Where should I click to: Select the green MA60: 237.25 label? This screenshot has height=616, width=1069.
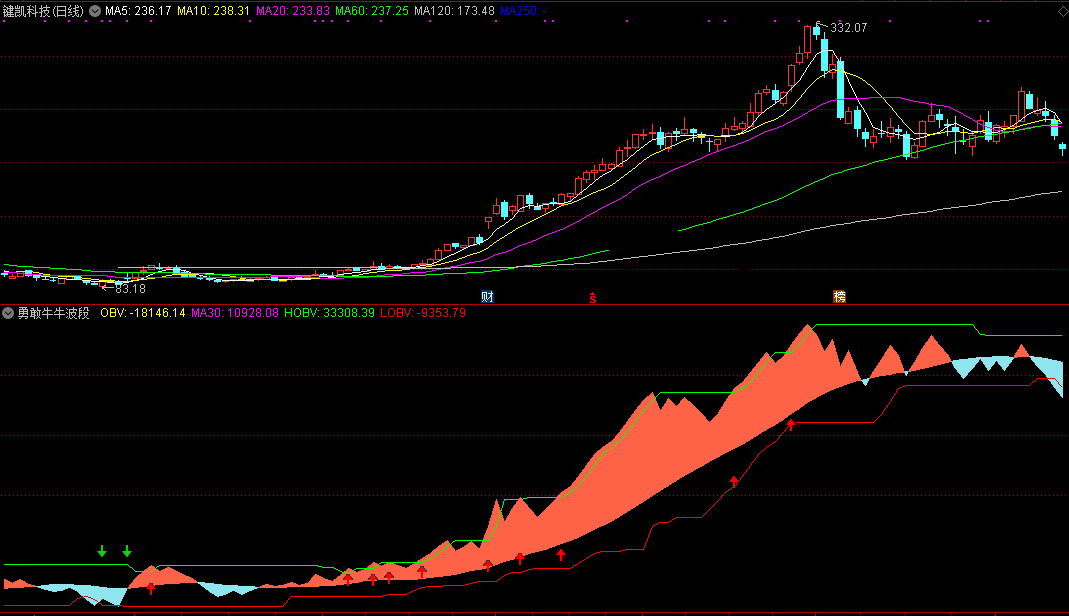click(x=372, y=11)
